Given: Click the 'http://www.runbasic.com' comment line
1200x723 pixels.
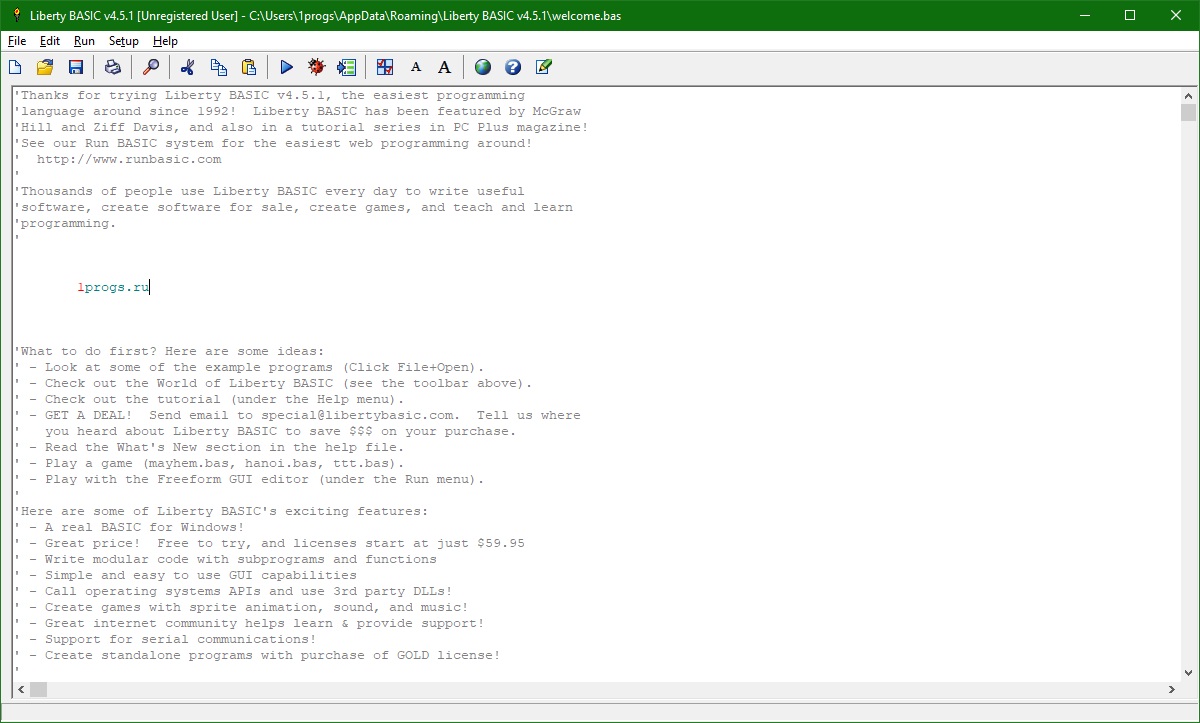Looking at the screenshot, I should [x=129, y=160].
